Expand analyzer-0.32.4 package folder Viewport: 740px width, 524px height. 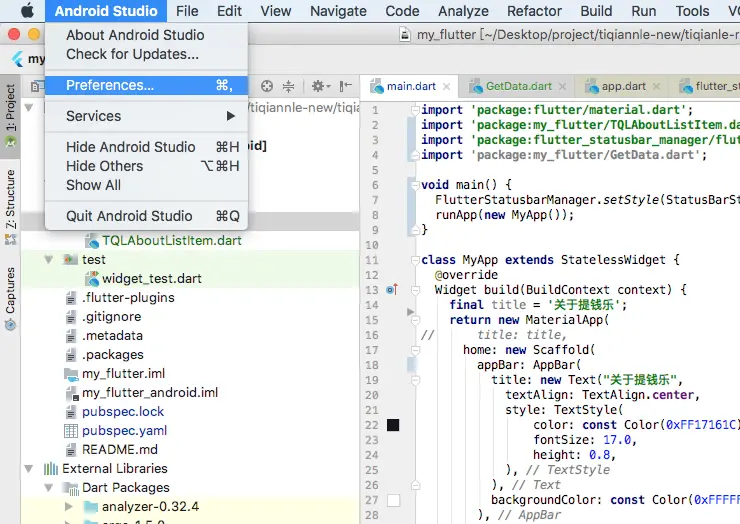click(x=69, y=507)
